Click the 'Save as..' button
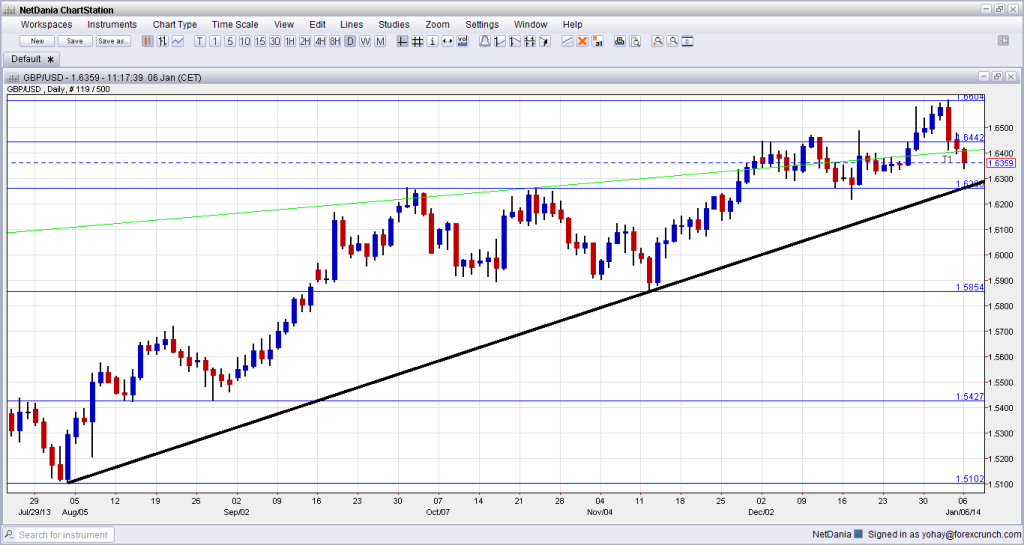1024x545 pixels. pyautogui.click(x=114, y=41)
